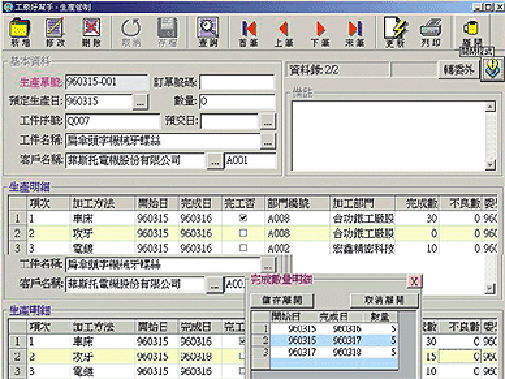This screenshot has width=505, height=379.
Task: Open the 預交日 date lookup button
Action: point(267,121)
